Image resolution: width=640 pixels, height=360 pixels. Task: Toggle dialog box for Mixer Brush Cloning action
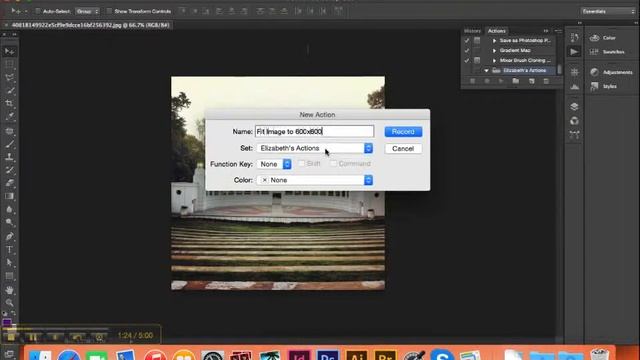[477, 60]
